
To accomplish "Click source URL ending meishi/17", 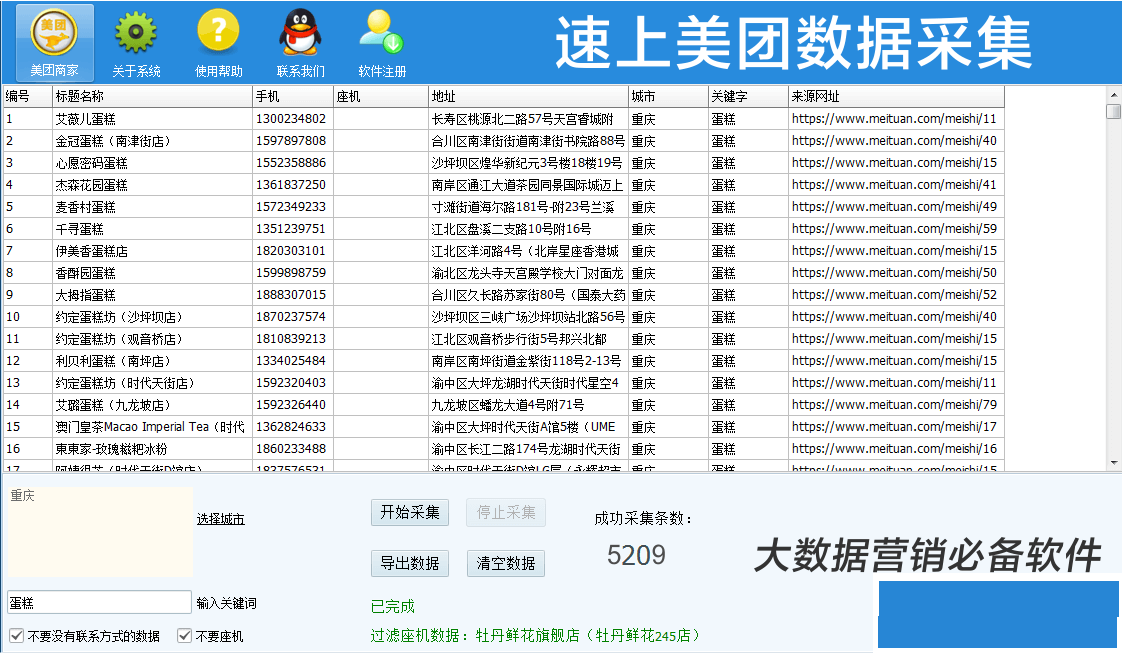I will pyautogui.click(x=895, y=427).
